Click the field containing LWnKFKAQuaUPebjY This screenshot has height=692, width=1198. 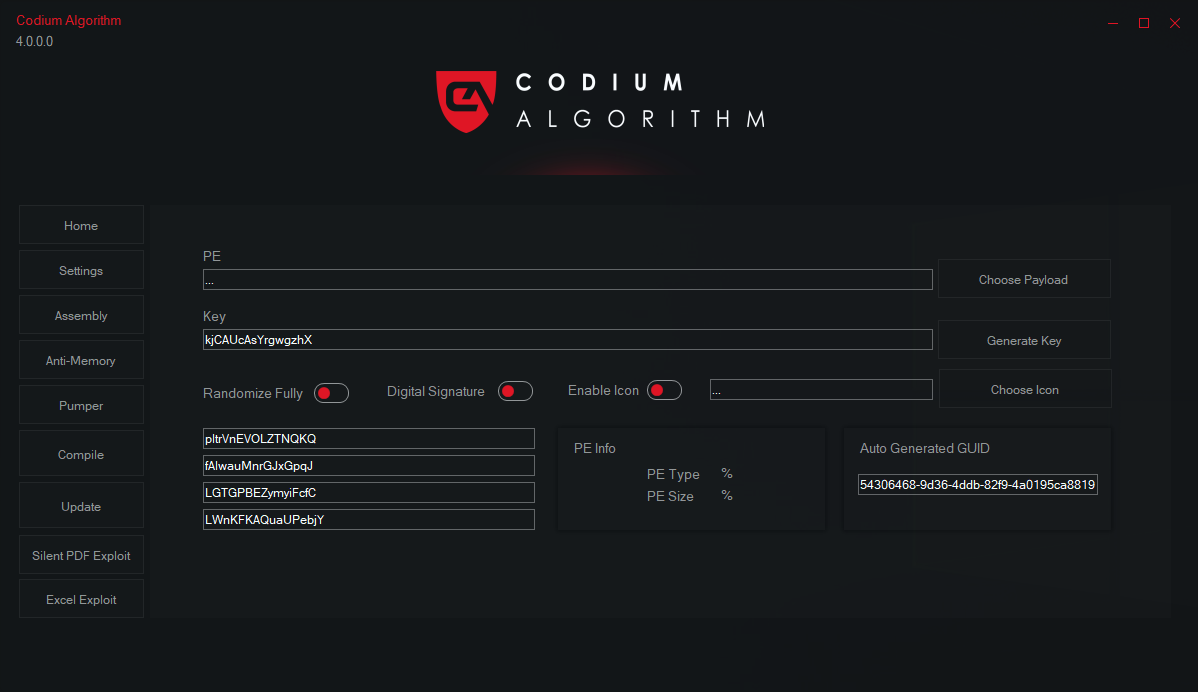(368, 519)
